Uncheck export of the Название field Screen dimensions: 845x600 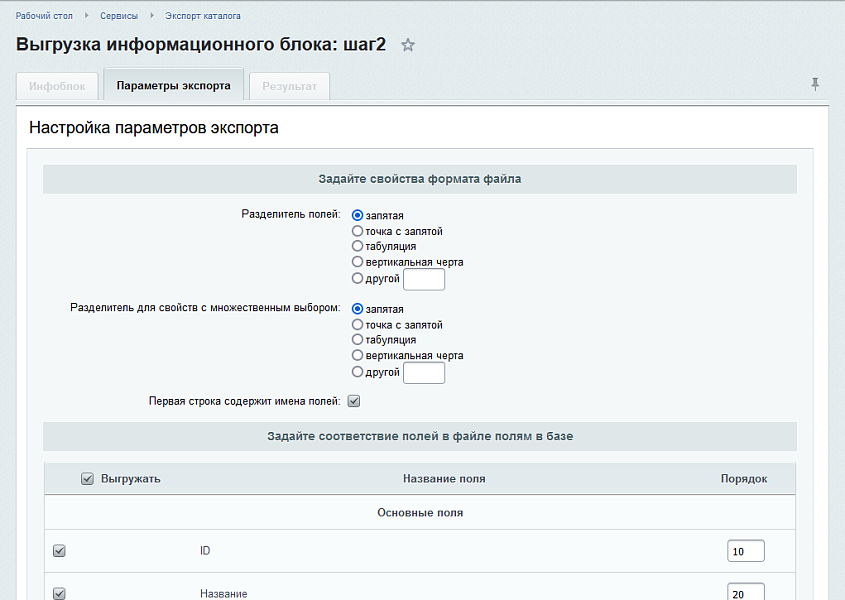click(60, 593)
